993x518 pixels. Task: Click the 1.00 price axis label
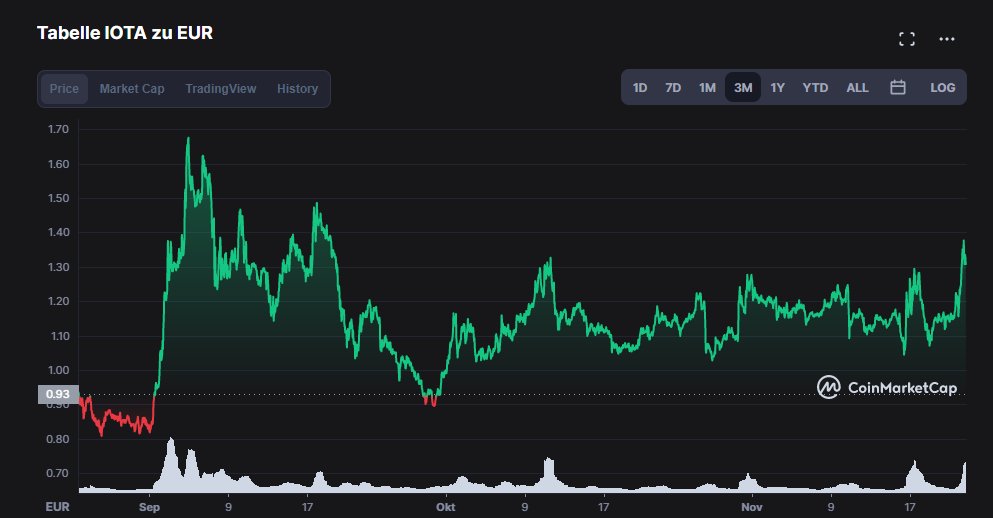[58, 370]
